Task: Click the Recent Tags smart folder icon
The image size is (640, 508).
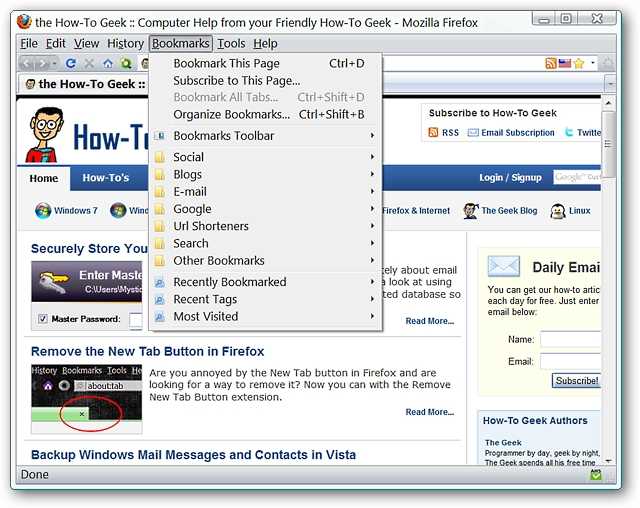Action: (x=160, y=299)
